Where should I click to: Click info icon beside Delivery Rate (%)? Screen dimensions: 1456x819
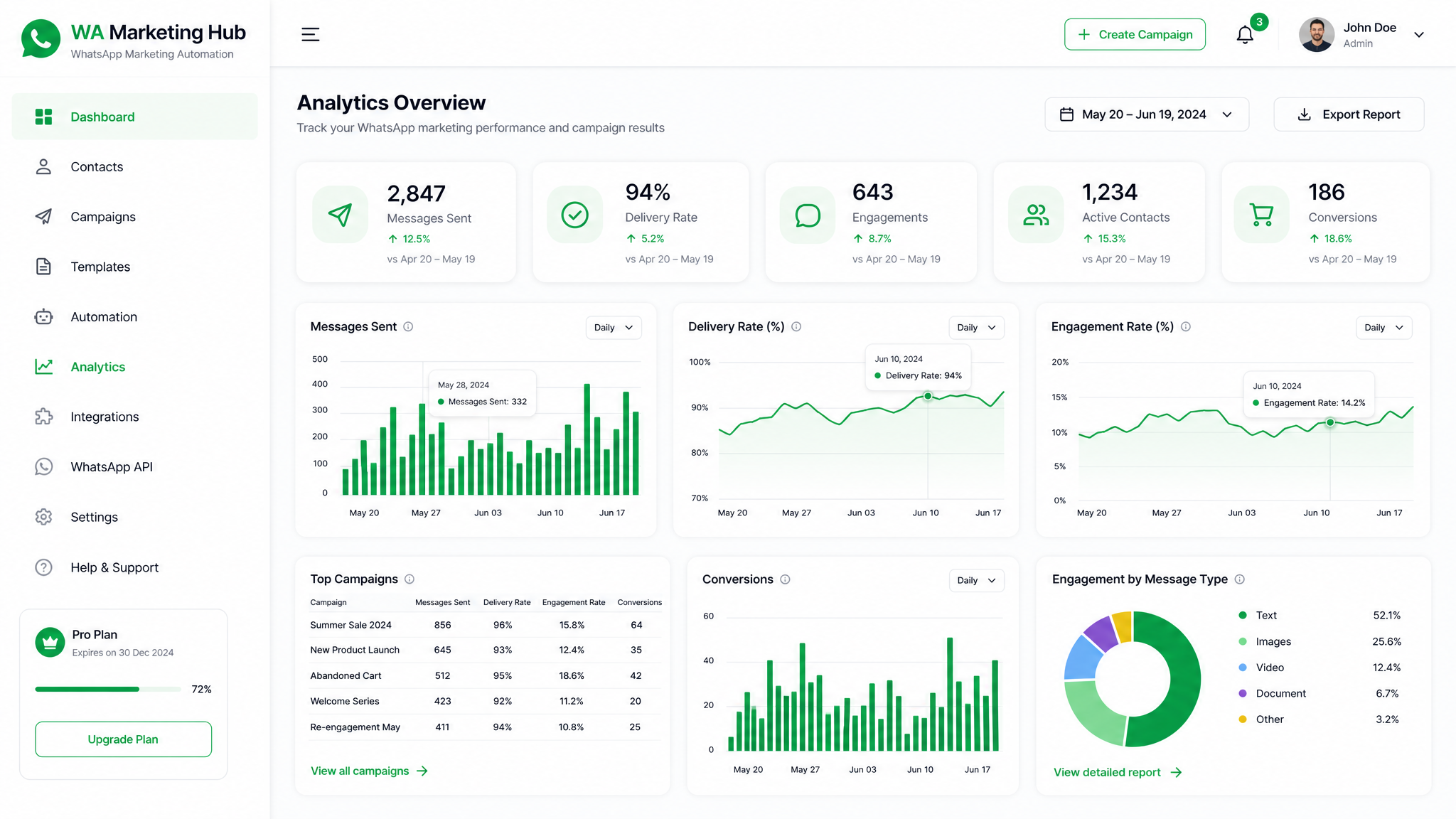click(x=796, y=326)
